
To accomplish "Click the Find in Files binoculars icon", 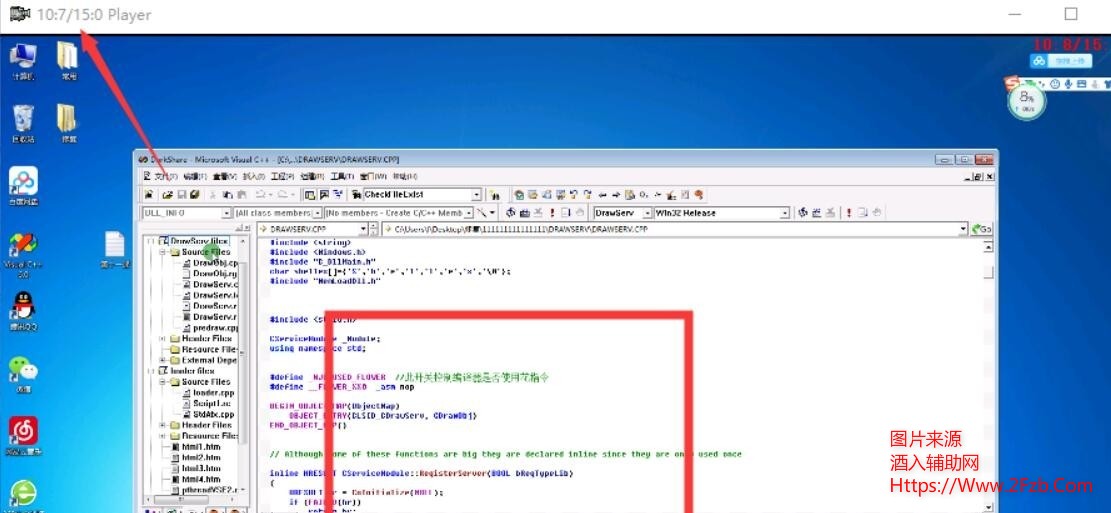I will [356, 195].
